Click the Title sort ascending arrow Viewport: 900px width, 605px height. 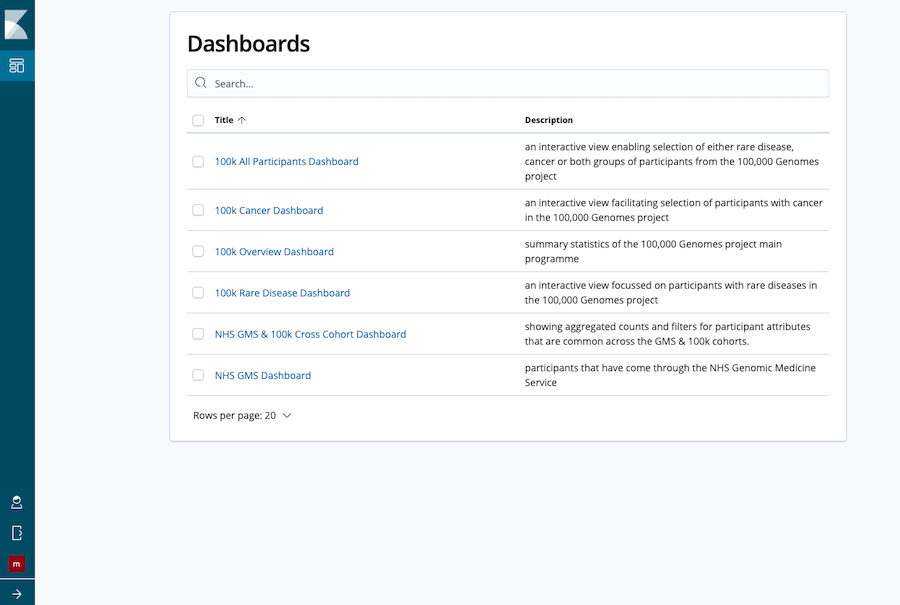[x=242, y=120]
